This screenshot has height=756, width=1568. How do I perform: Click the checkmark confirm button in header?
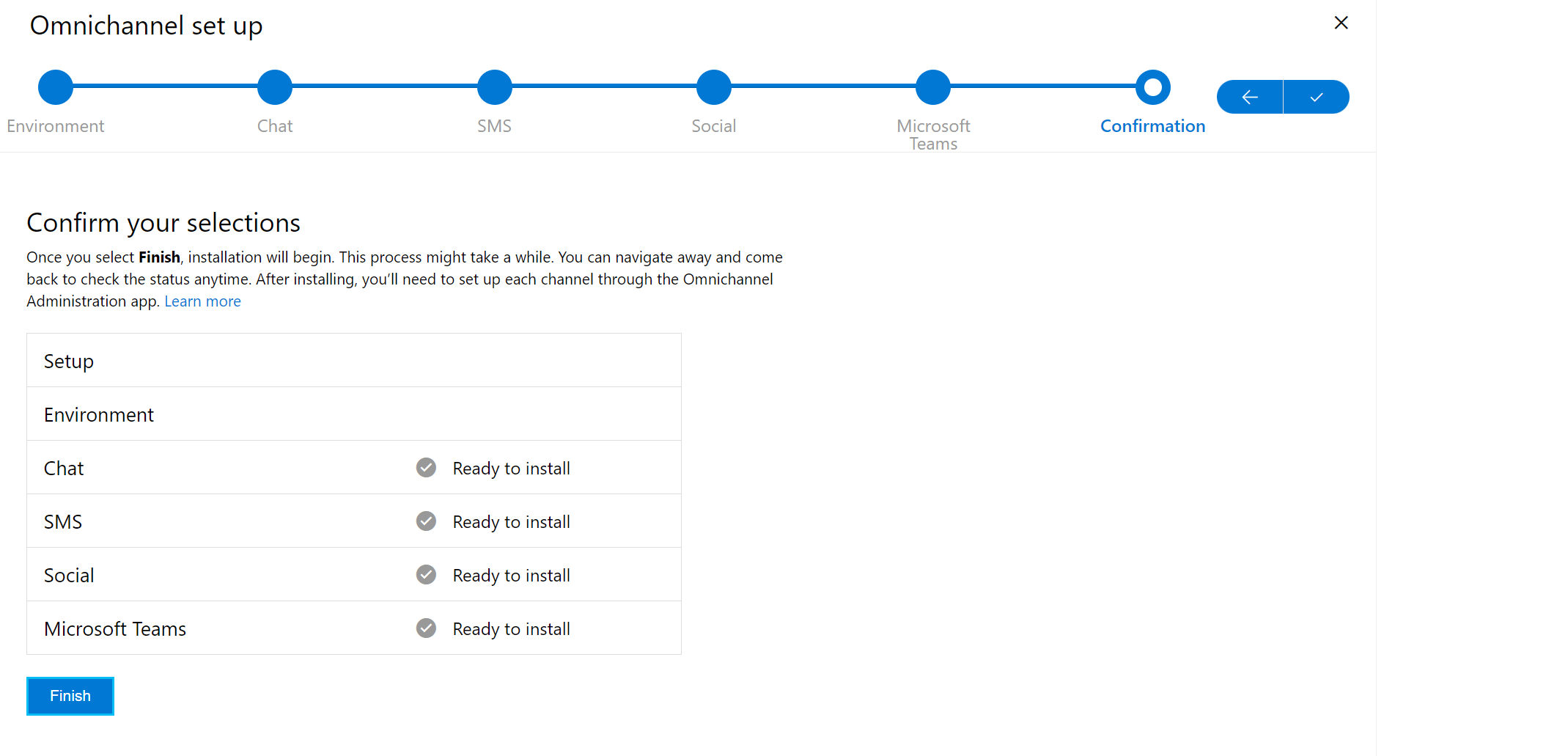click(1317, 97)
